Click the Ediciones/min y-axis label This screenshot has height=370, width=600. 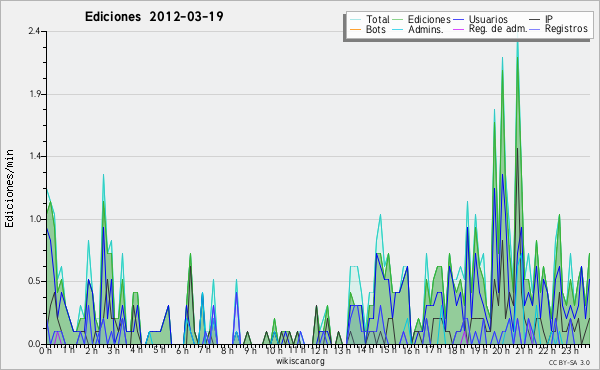pyautogui.click(x=9, y=188)
